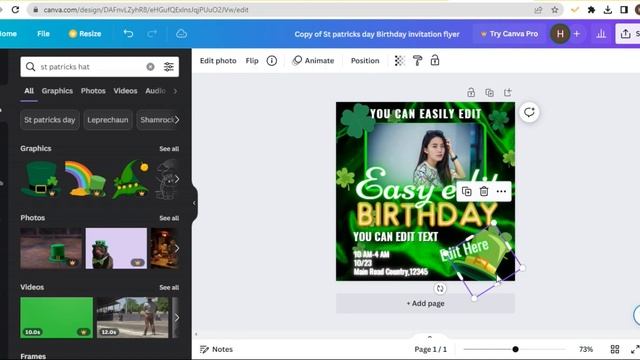Screen dimensions: 640x360
Task: Show more suggestion chips with the arrow
Action: pyautogui.click(x=177, y=120)
